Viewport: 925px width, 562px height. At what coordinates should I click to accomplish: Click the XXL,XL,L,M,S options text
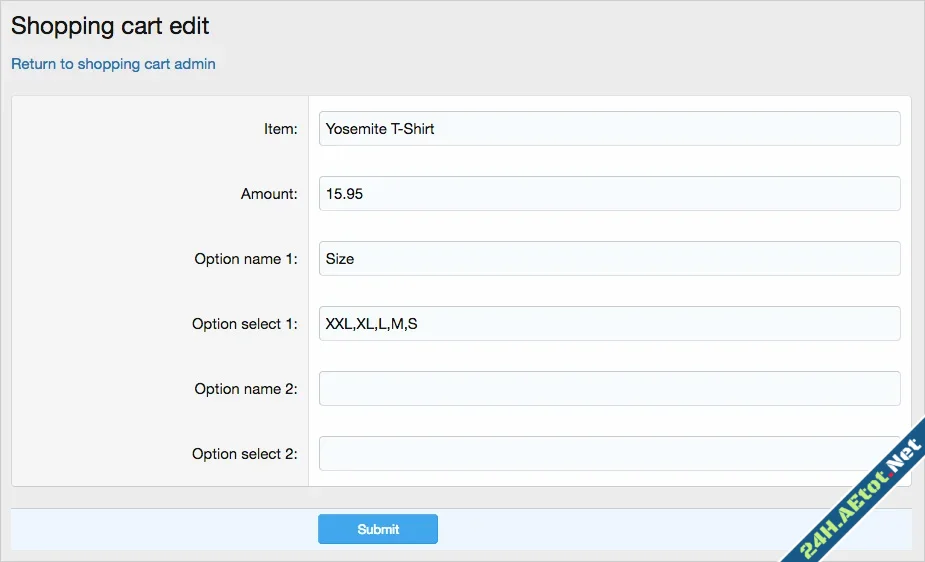(371, 324)
